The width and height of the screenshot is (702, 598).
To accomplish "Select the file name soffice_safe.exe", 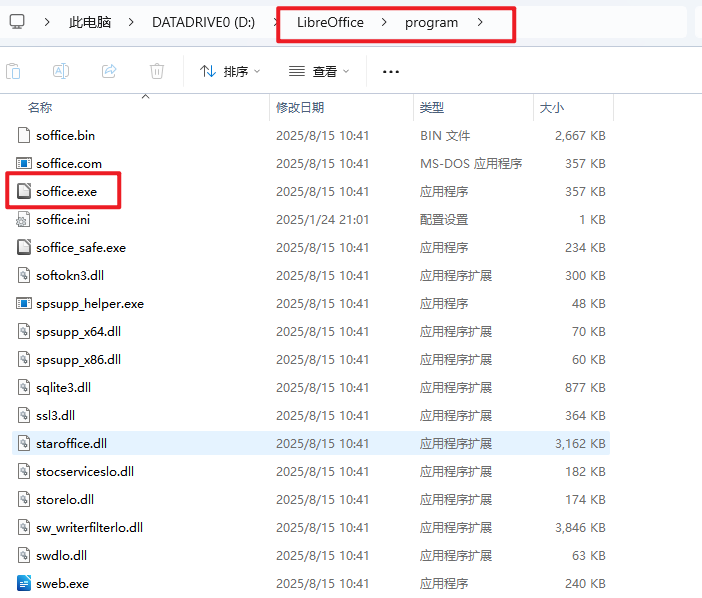I will pyautogui.click(x=81, y=248).
